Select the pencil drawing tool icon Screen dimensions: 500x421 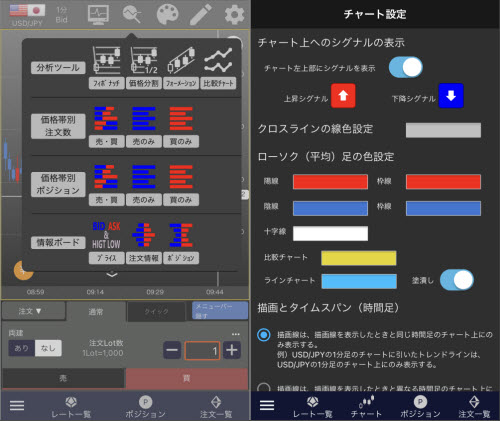tap(201, 15)
